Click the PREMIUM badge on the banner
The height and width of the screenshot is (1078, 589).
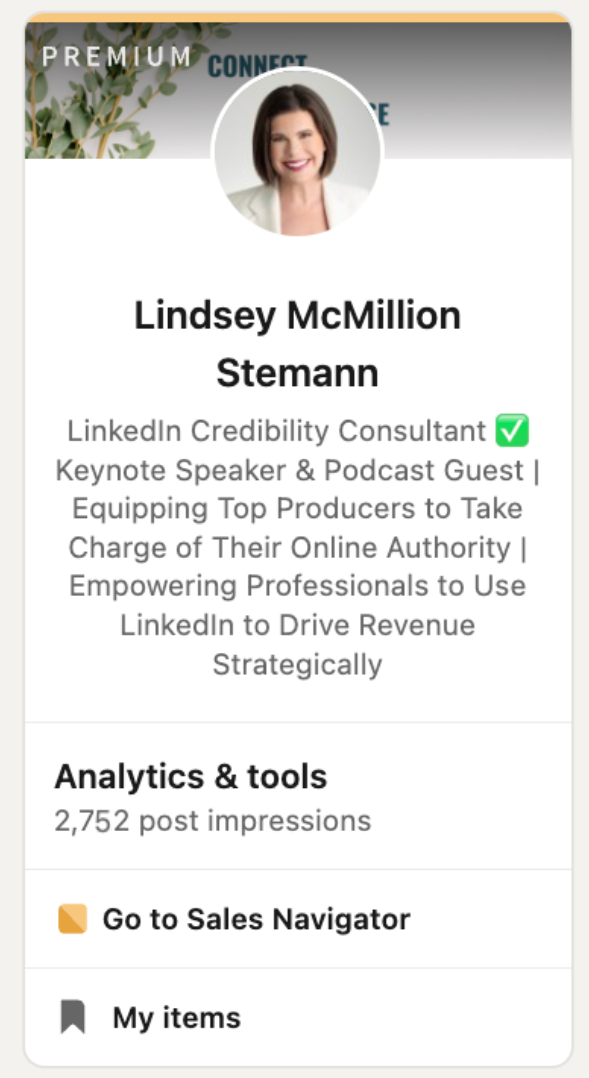click(x=116, y=56)
